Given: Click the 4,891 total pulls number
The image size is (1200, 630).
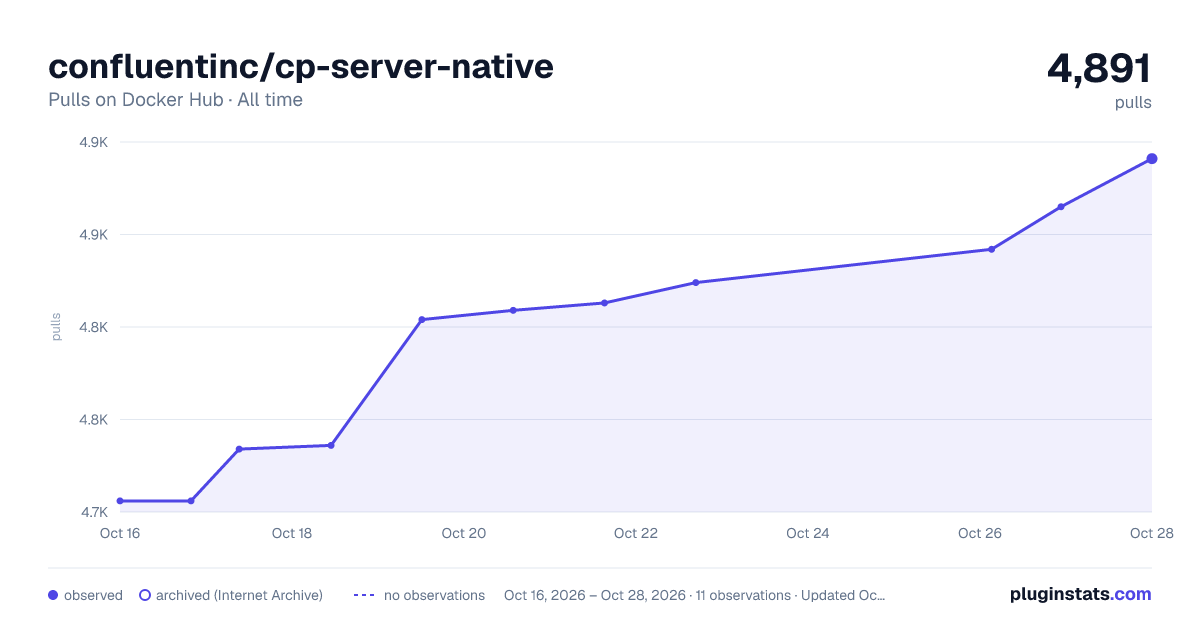Looking at the screenshot, I should coord(1099,69).
